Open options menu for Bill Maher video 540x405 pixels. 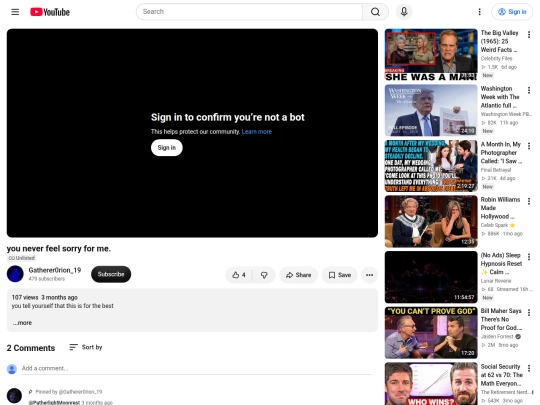coord(529,313)
